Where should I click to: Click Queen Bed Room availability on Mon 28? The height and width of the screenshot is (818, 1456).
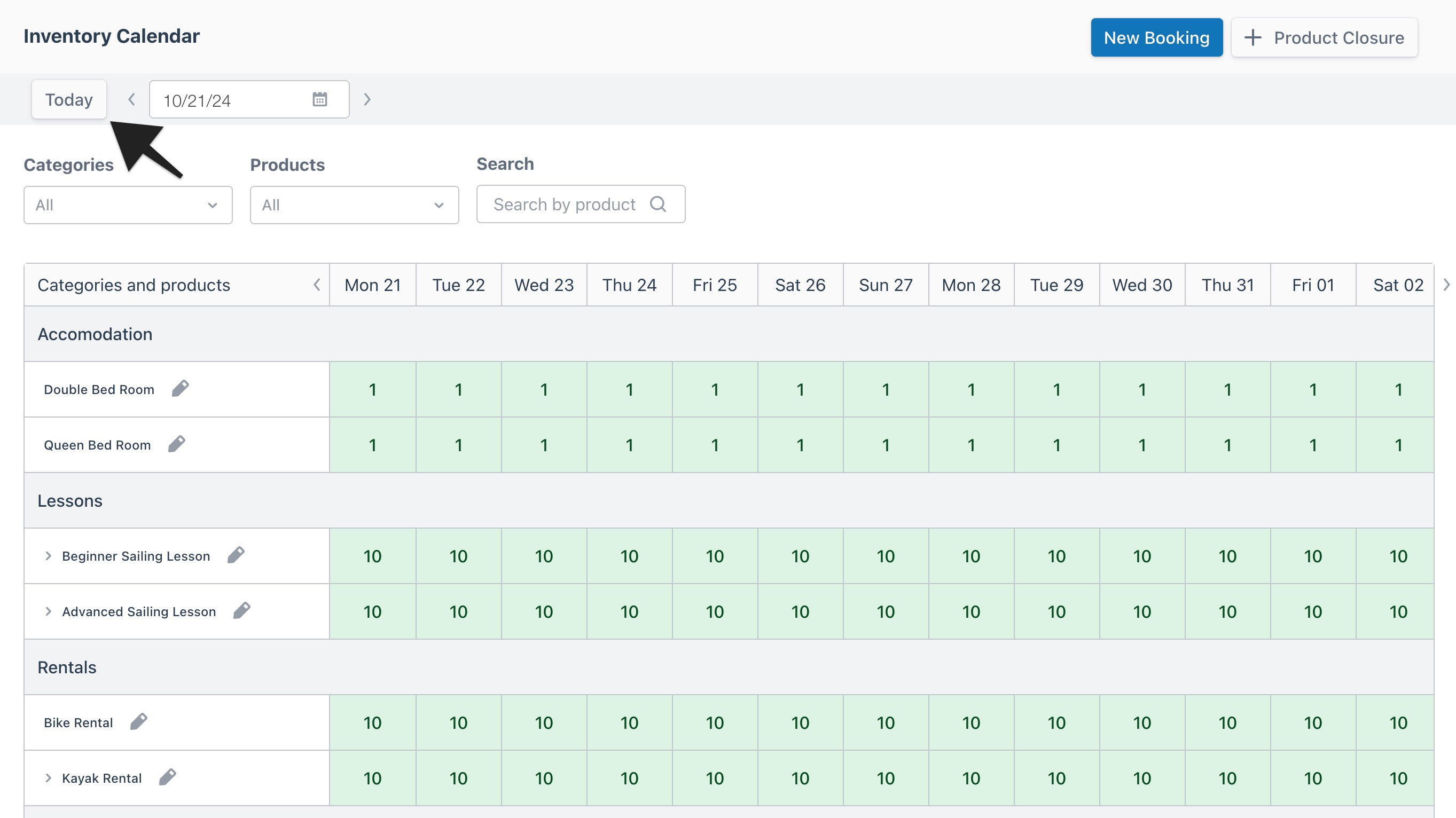click(x=971, y=445)
